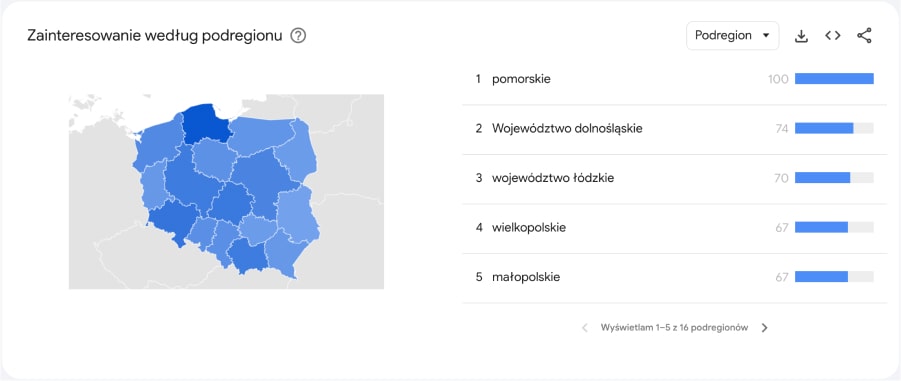Click the łódzkie region in map center
901x381 pixels.
230,201
